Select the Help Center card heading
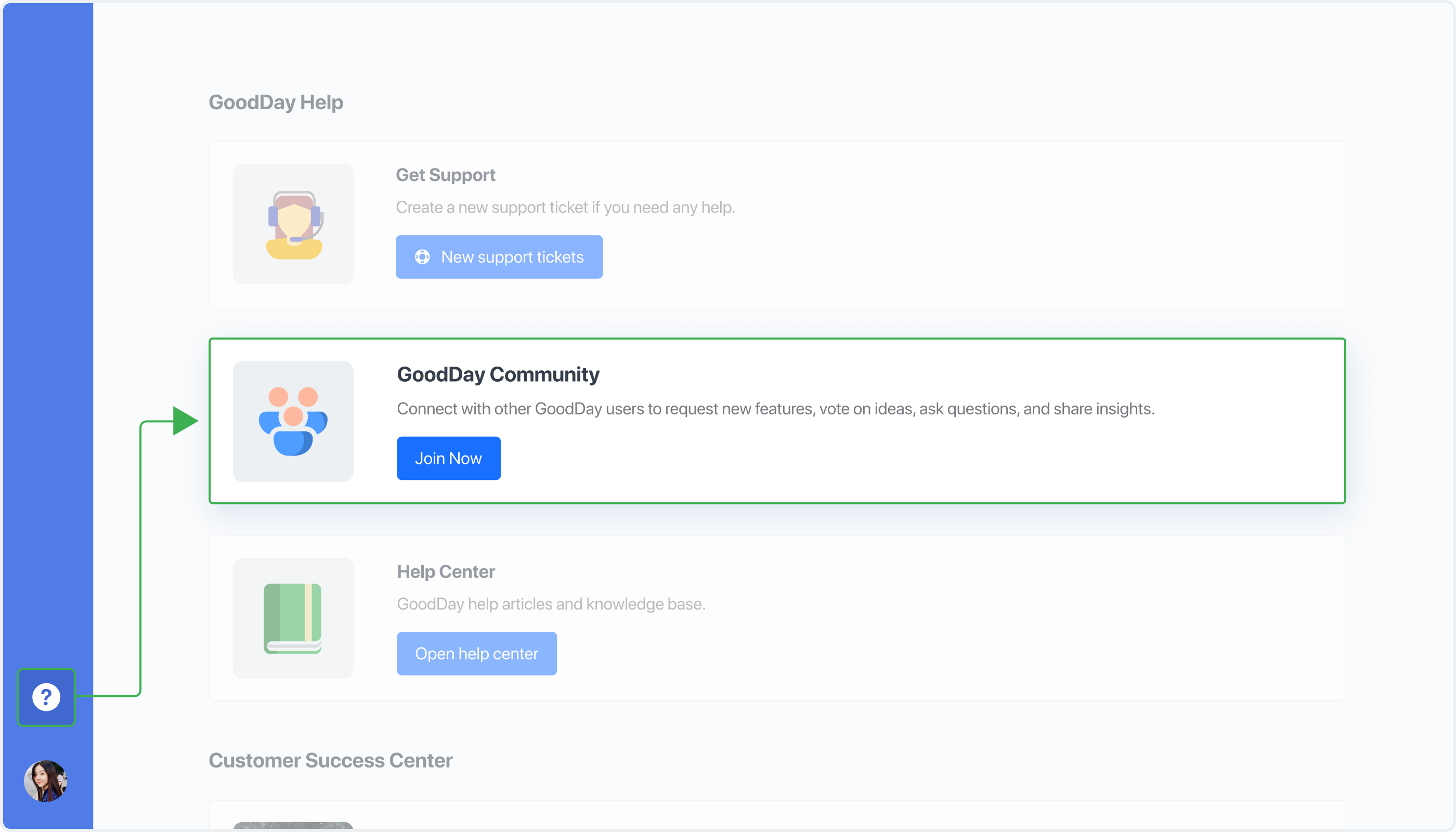 pyautogui.click(x=446, y=571)
